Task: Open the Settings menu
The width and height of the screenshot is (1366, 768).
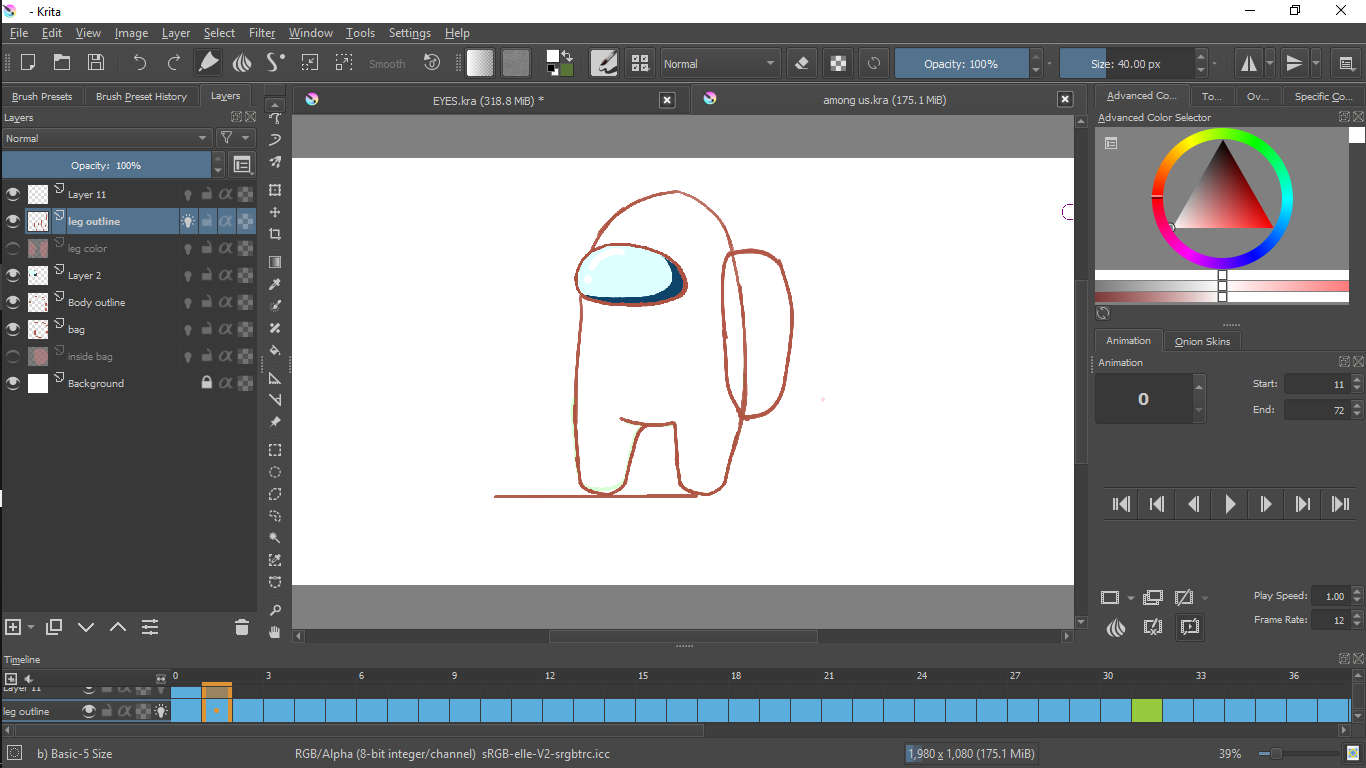Action: [410, 33]
